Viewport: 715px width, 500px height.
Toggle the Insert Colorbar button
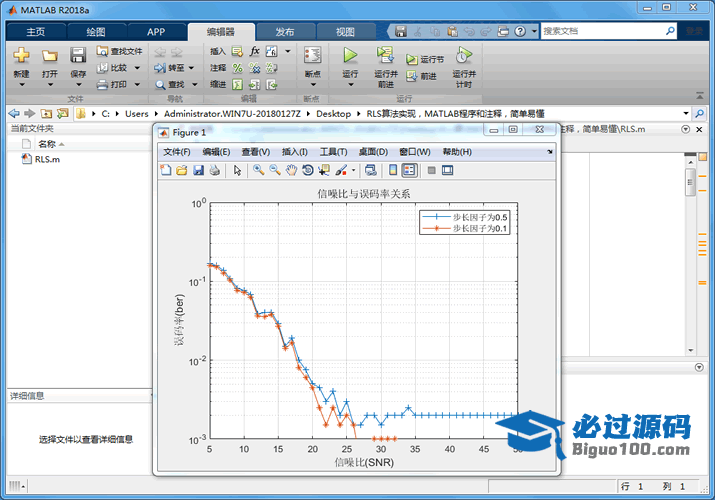(x=393, y=170)
